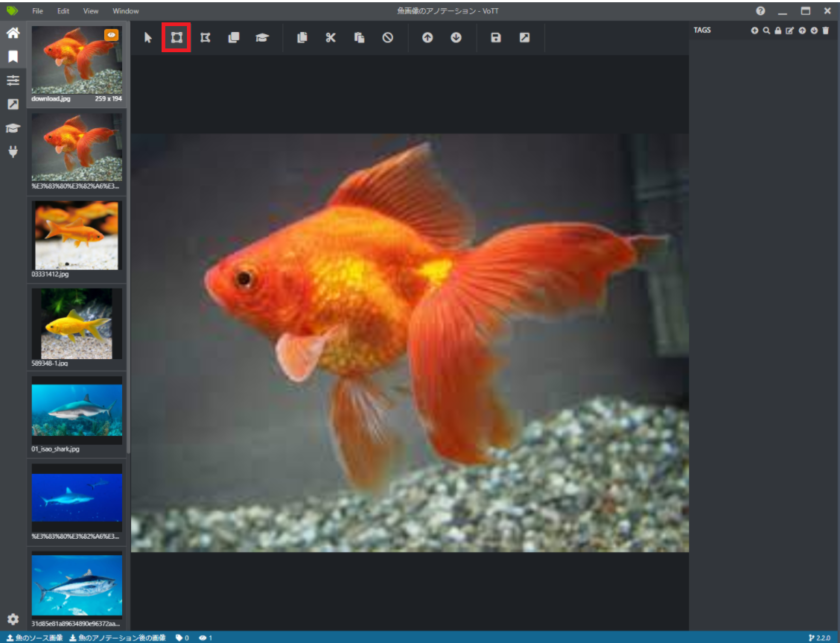Viewport: 840px width, 643px height.
Task: Open Connections plug icon in sidebar
Action: pyautogui.click(x=13, y=152)
